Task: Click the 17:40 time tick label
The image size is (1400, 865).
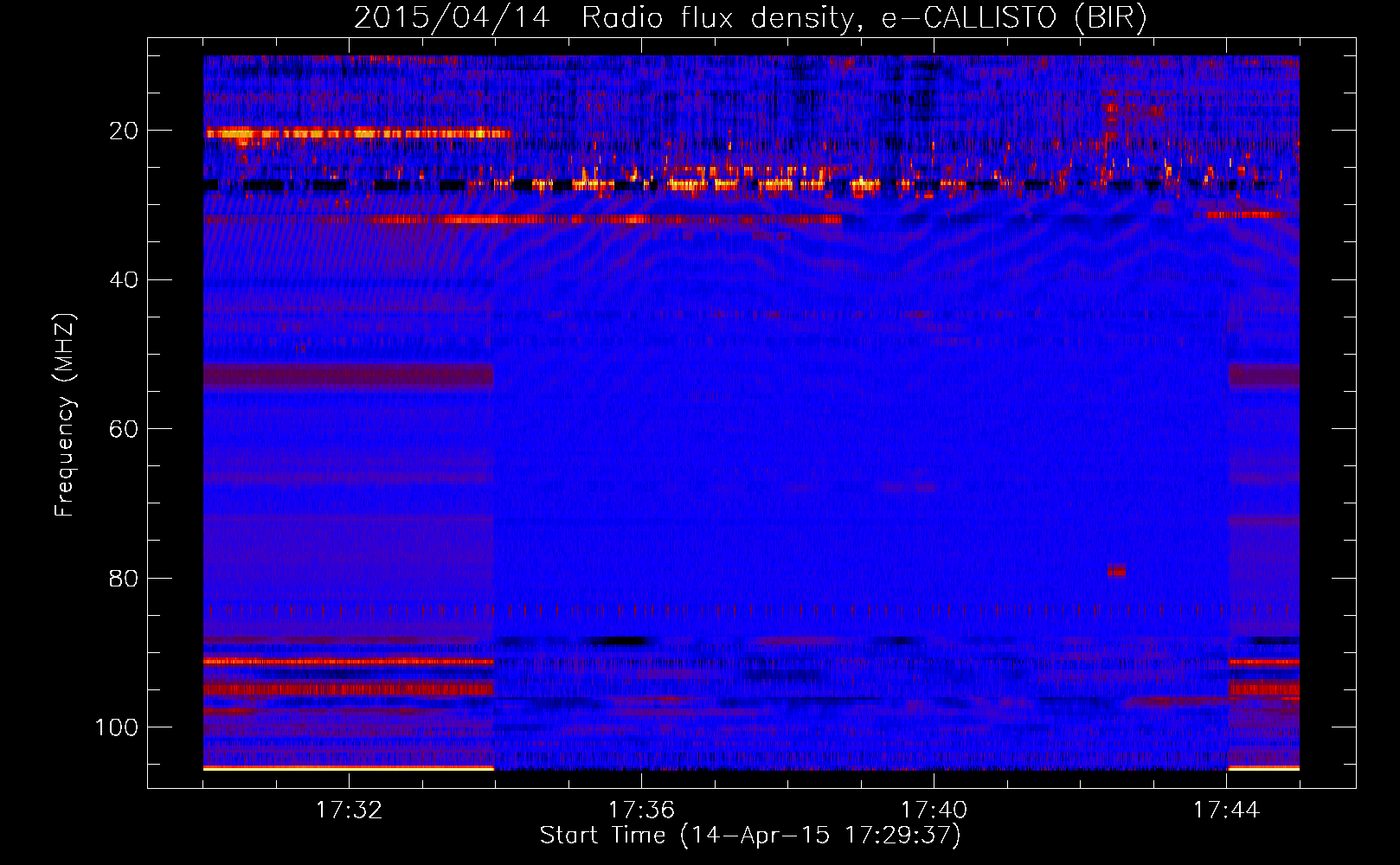Action: click(x=934, y=810)
